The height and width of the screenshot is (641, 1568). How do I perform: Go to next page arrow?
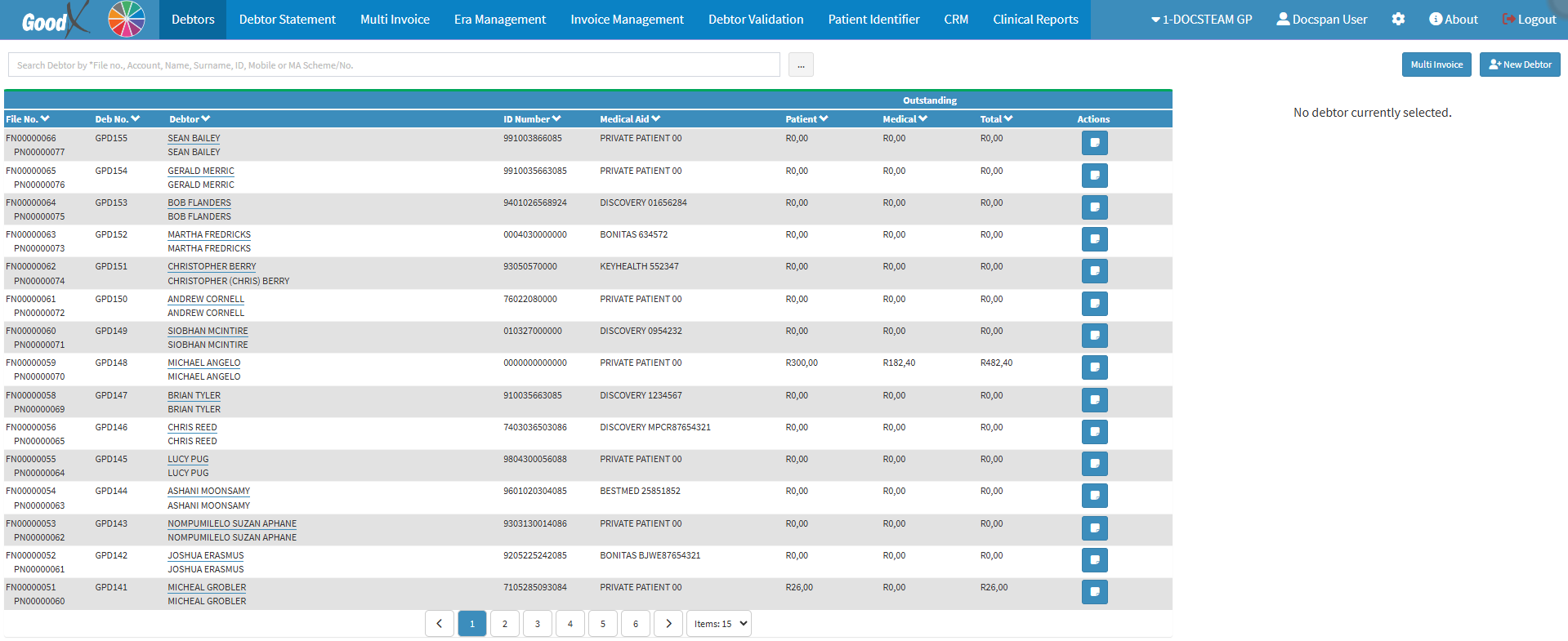point(668,624)
